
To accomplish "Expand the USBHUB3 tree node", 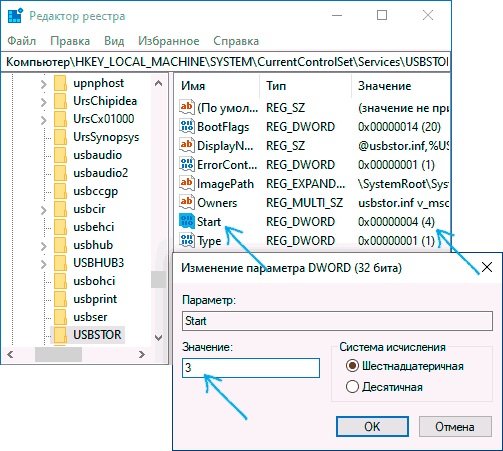I will 44,264.
